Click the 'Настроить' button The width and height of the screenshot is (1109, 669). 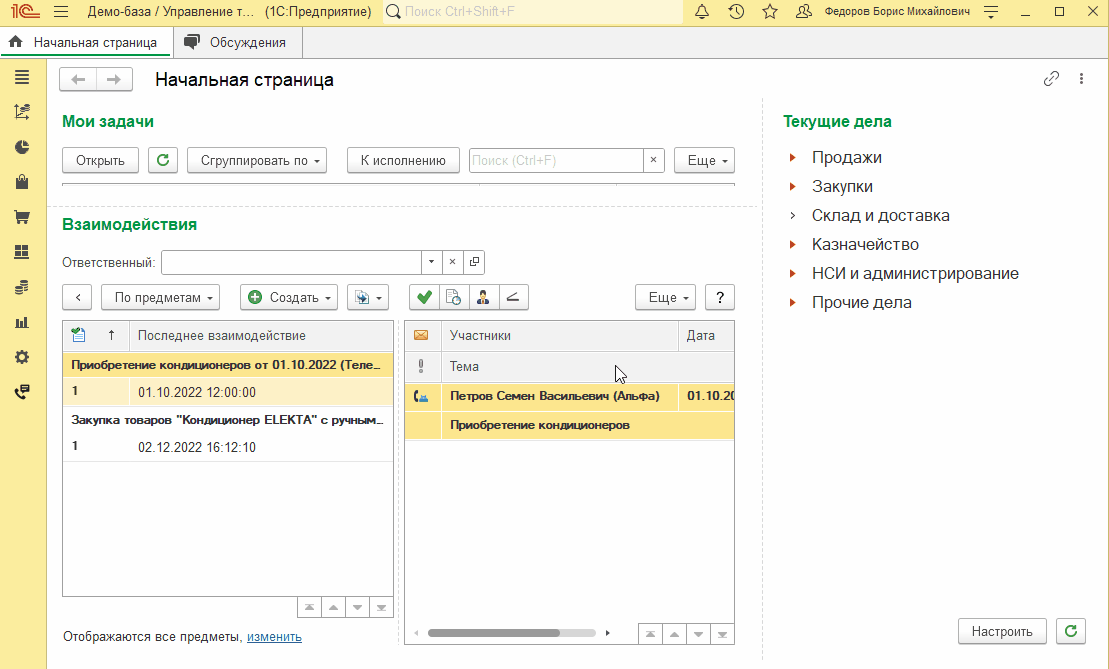1002,631
